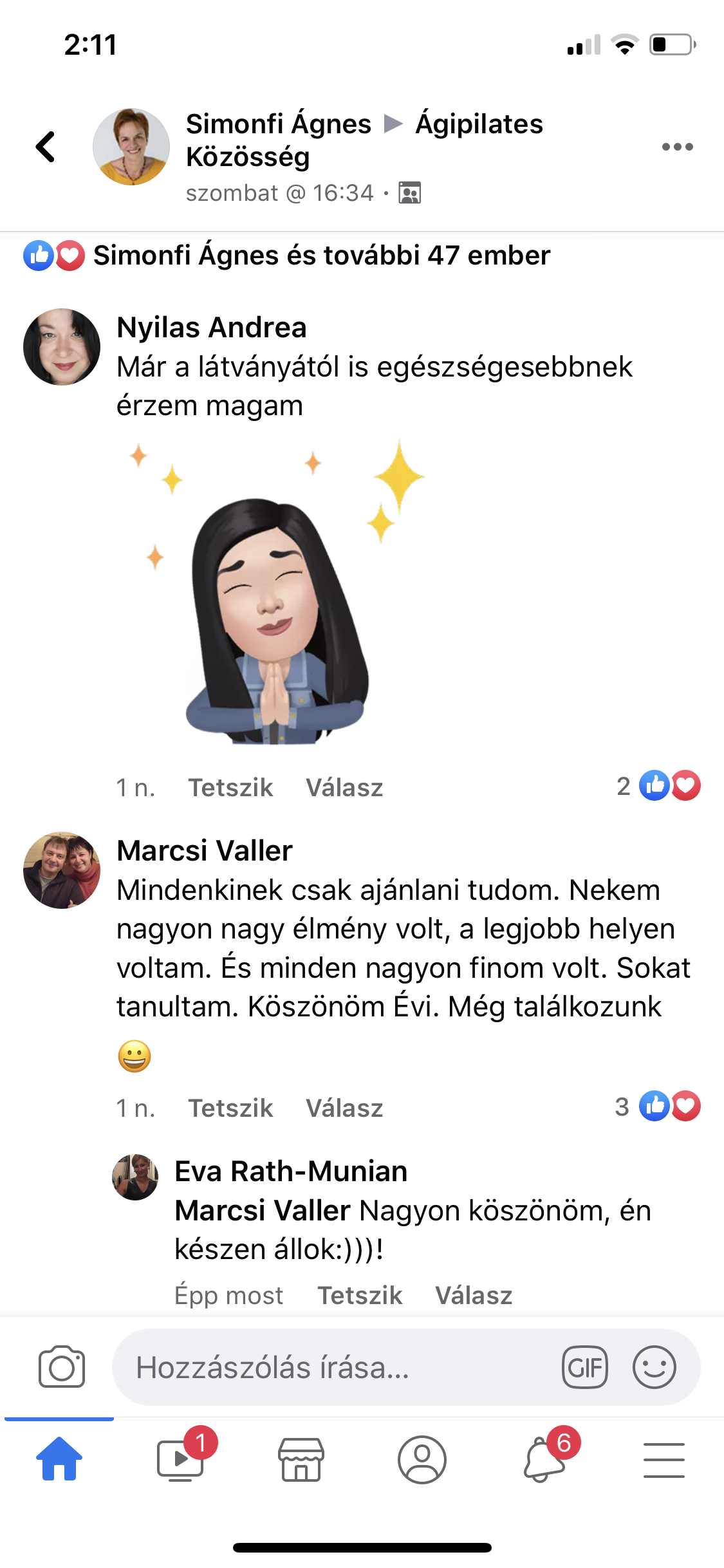View reactions on Marcsi Valler's comment
Viewport: 724px width, 1568px height.
pyautogui.click(x=658, y=1106)
